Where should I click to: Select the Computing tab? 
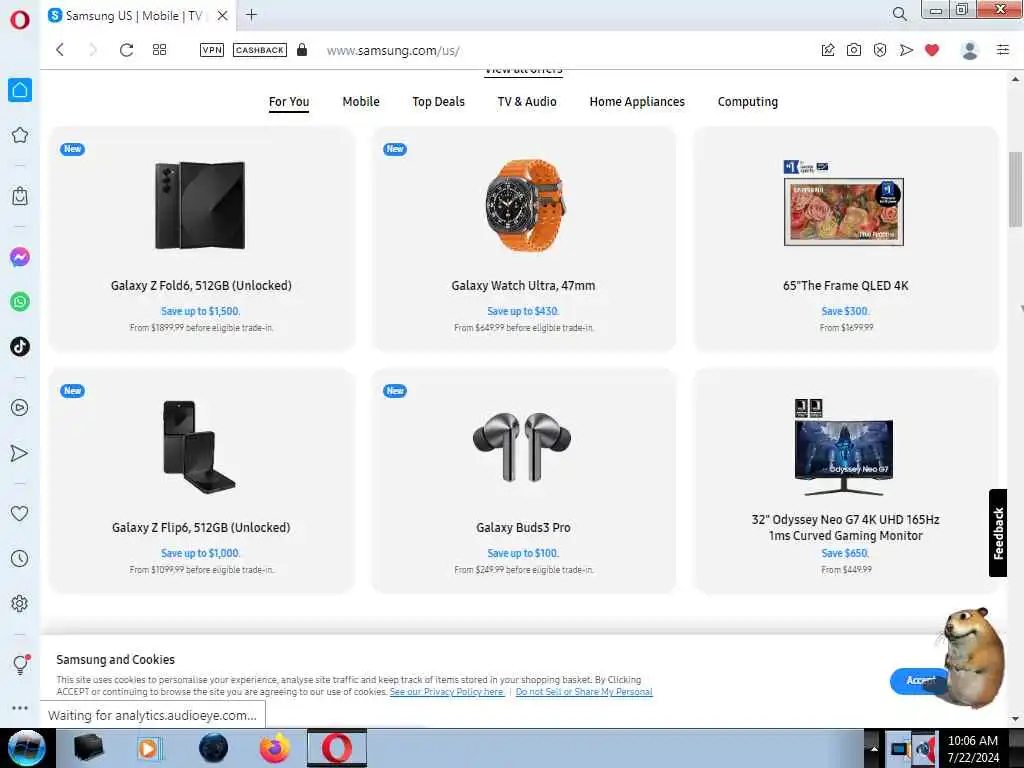coord(748,102)
